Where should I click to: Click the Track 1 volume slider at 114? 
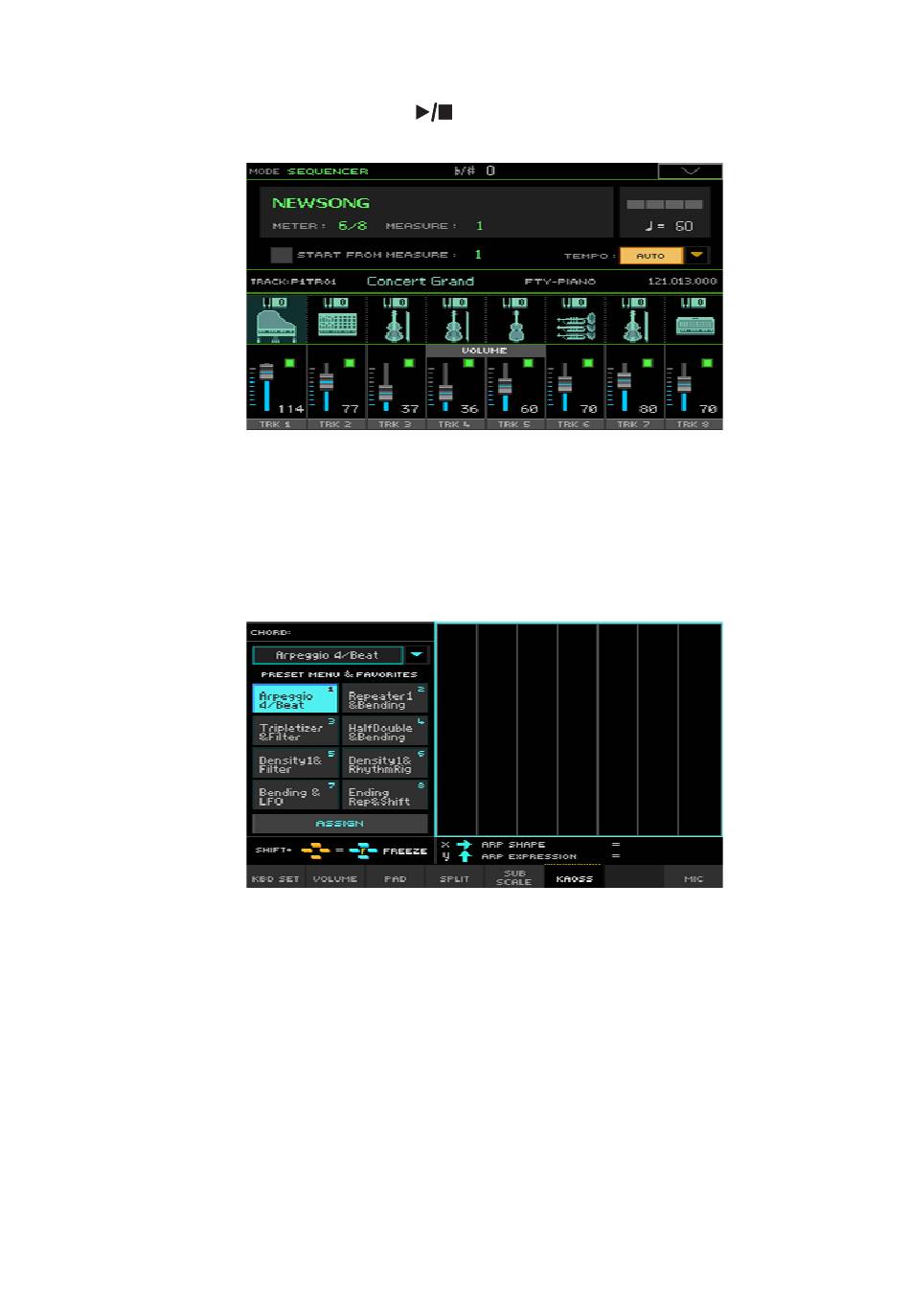pyautogui.click(x=266, y=386)
